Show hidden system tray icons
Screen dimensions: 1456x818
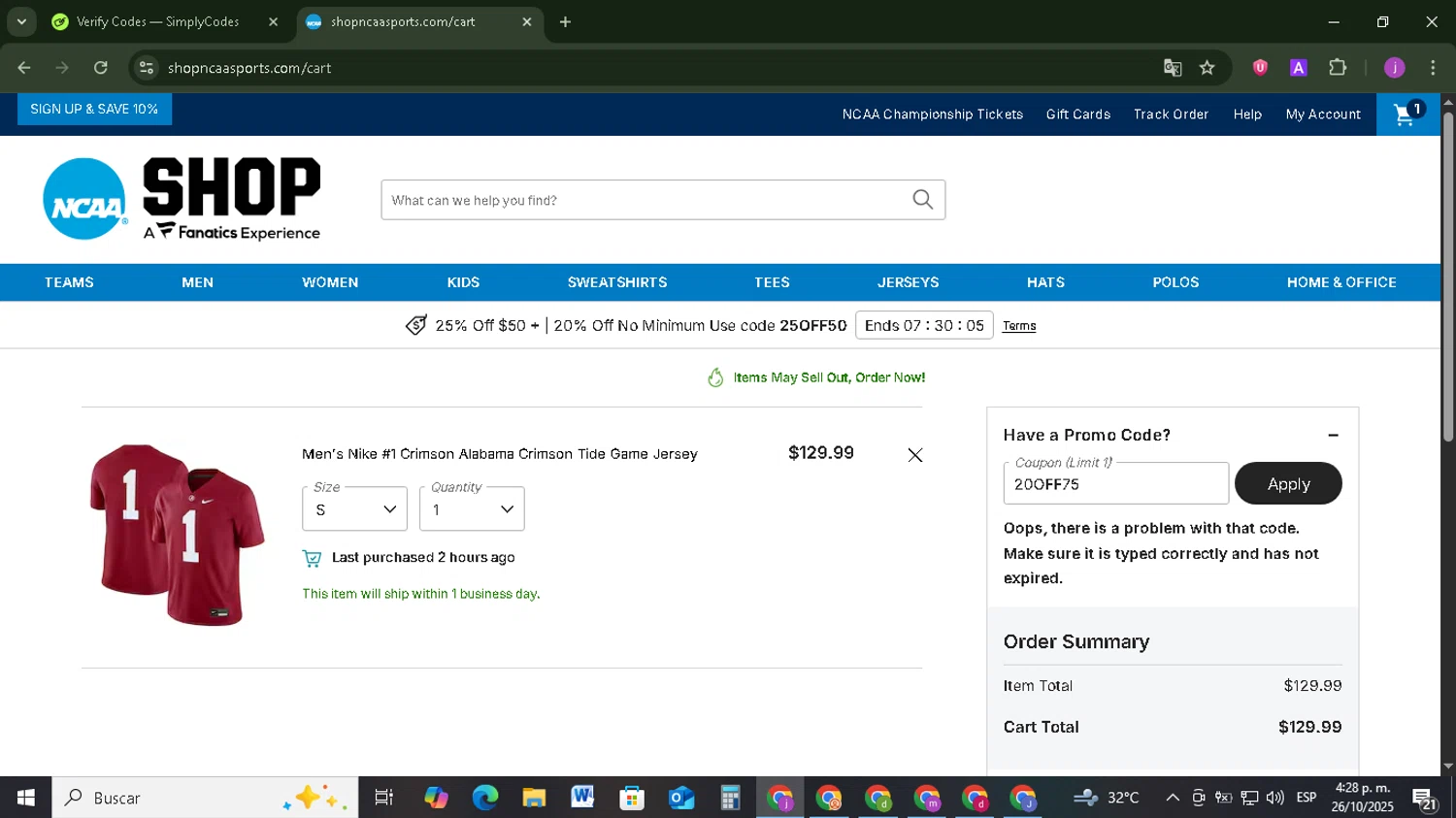pyautogui.click(x=1173, y=798)
